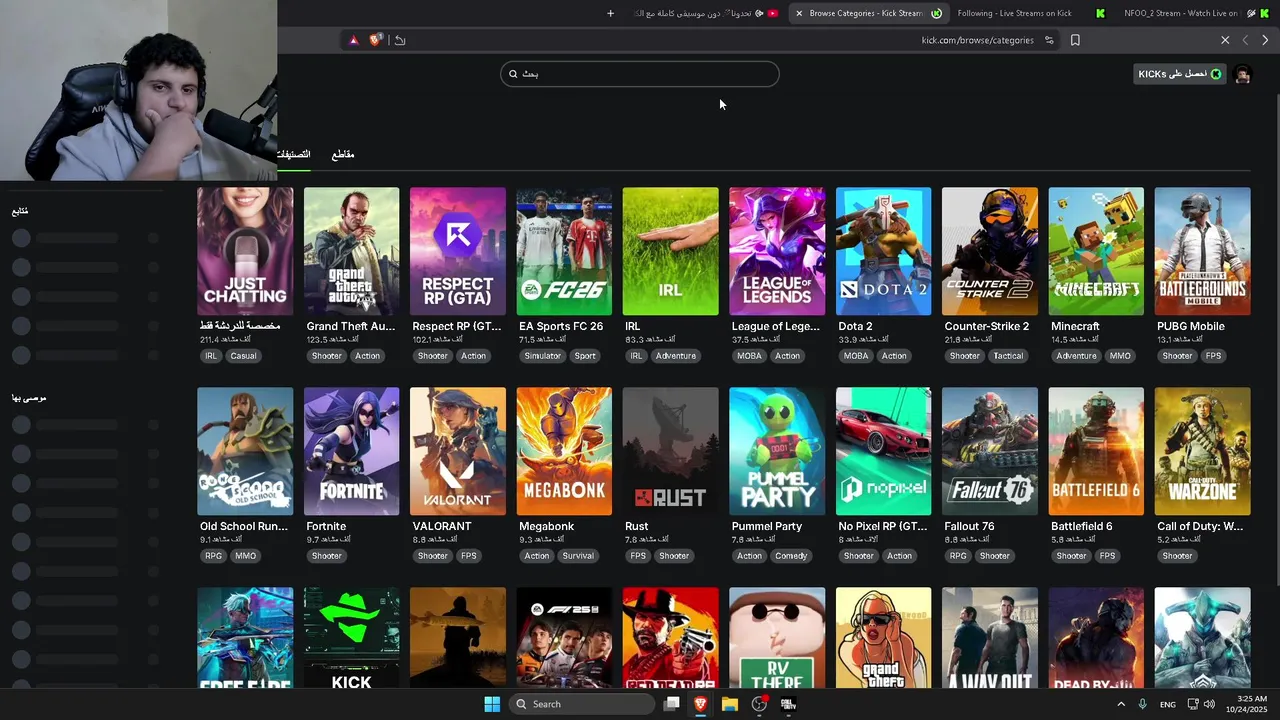Click the Kick search field
Screen dimensions: 1280x720
(x=640, y=74)
